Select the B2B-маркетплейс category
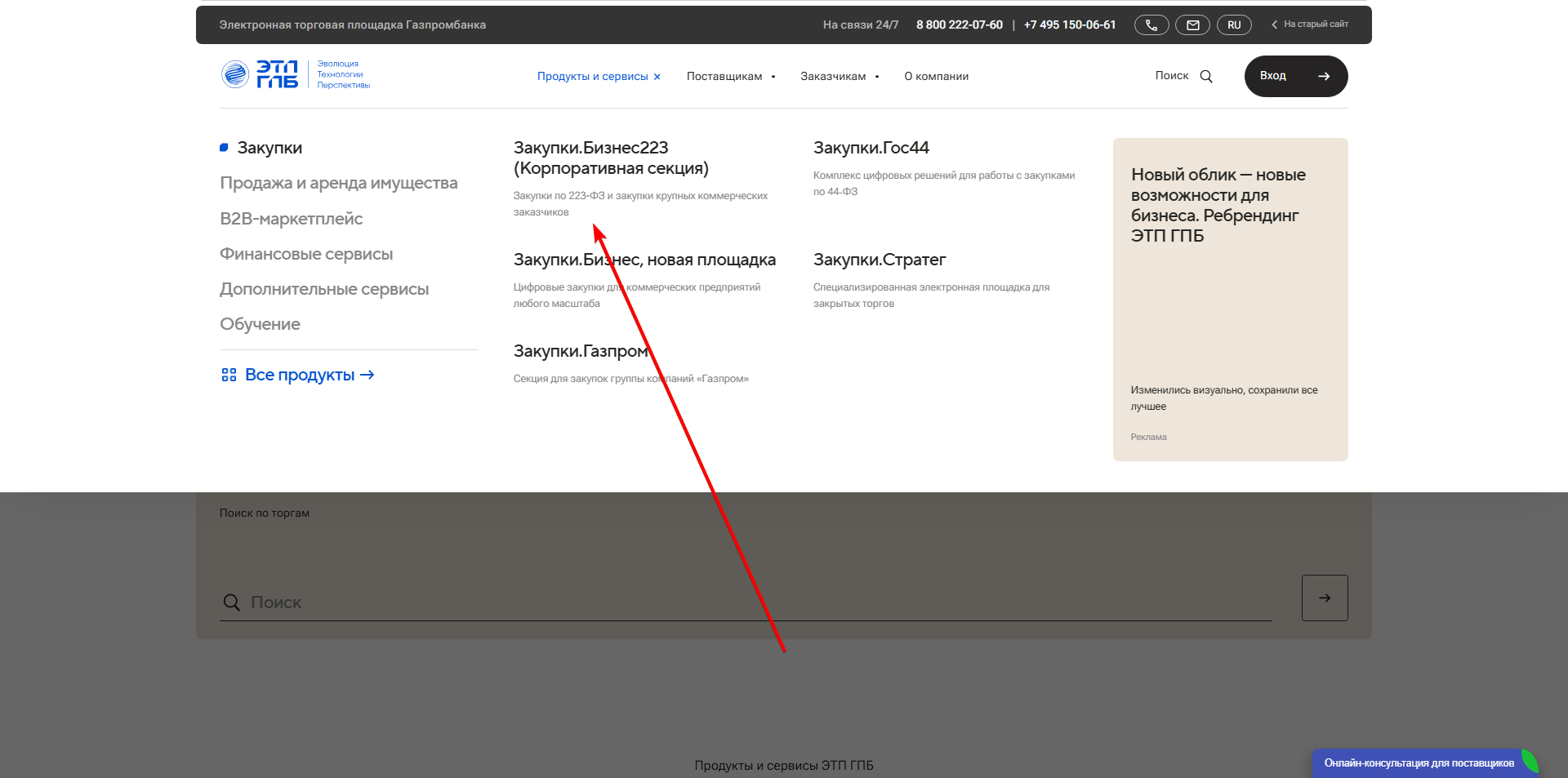Image resolution: width=1568 pixels, height=778 pixels. click(x=292, y=219)
